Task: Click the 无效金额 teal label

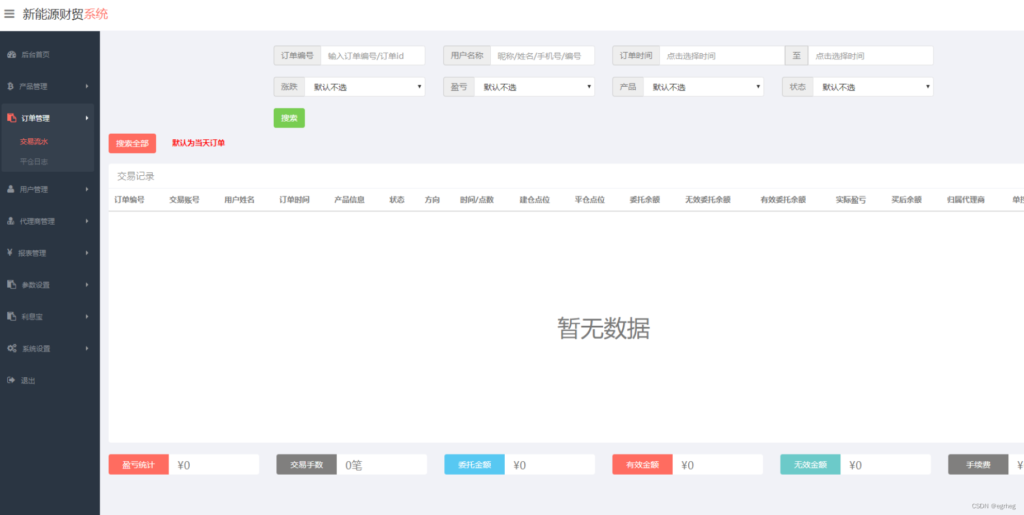Action: [x=810, y=465]
